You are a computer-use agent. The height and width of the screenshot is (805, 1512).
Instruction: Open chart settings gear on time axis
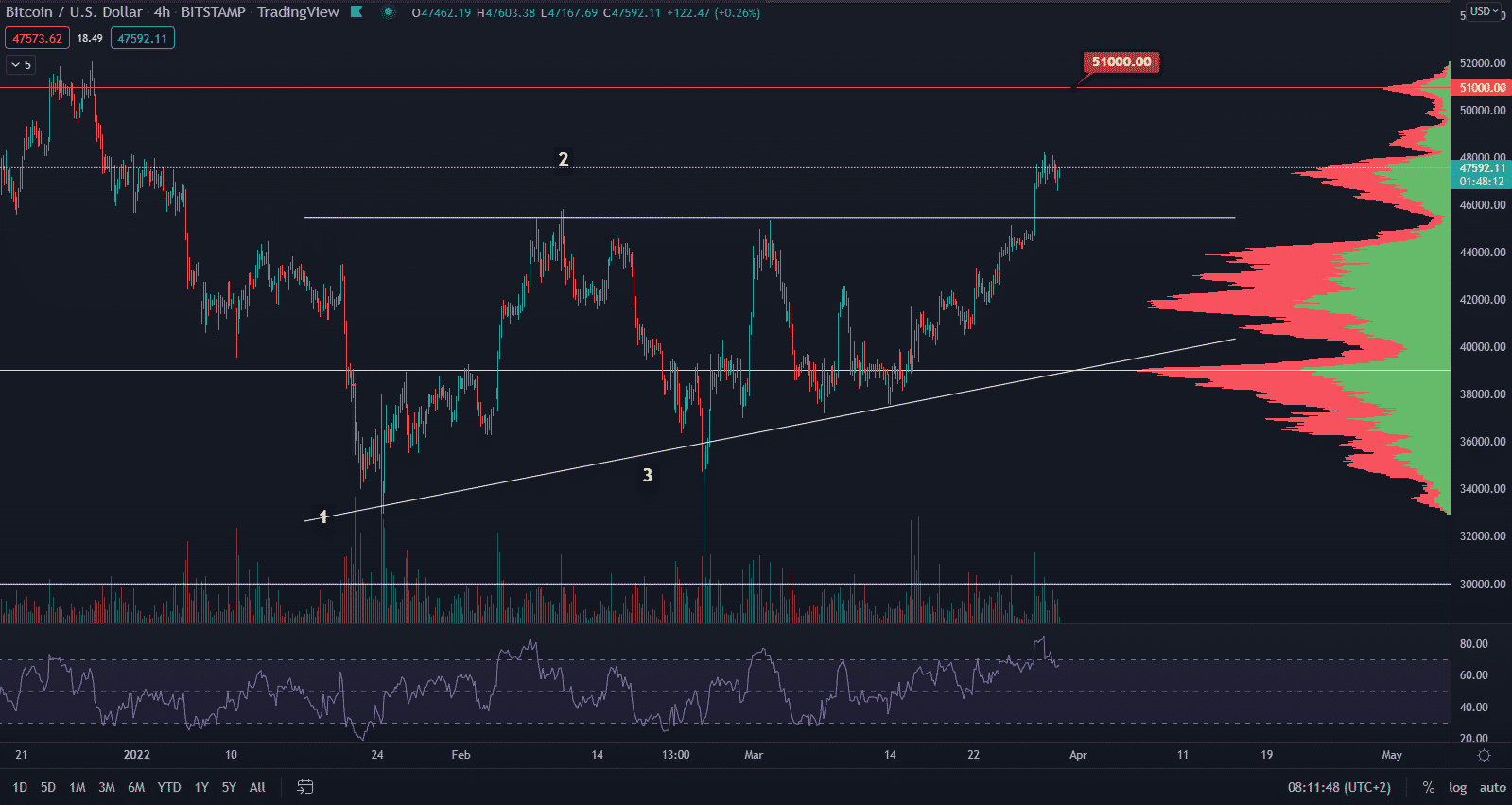[x=1484, y=755]
